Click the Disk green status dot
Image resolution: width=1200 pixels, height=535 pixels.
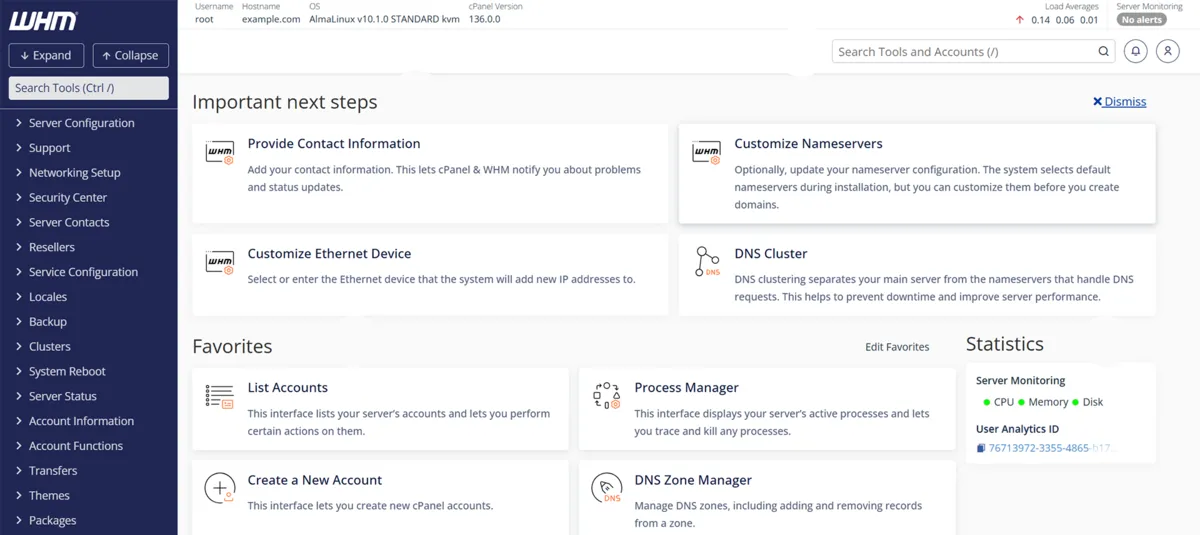coord(1075,402)
